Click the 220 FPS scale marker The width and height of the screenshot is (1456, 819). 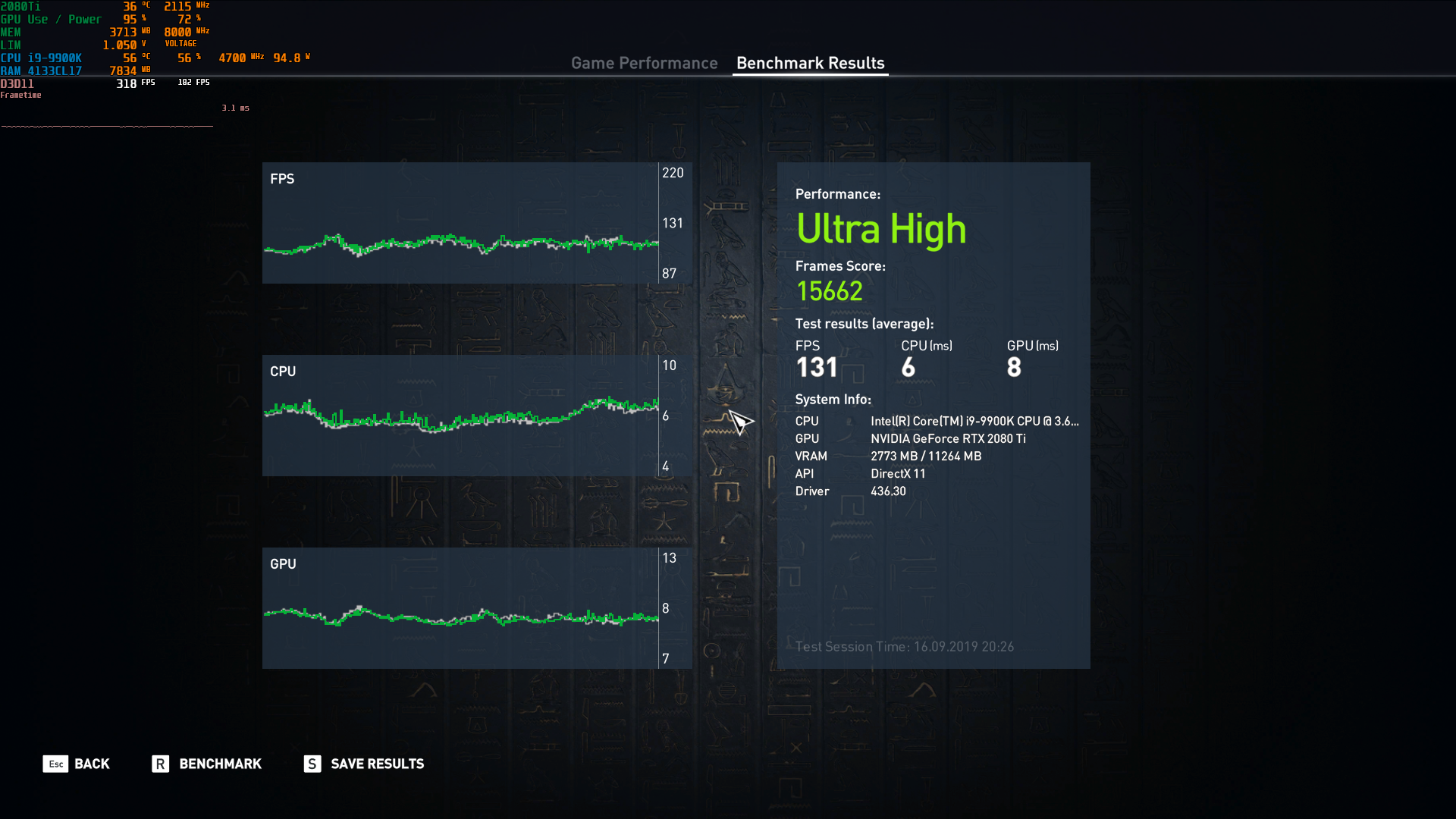click(673, 172)
